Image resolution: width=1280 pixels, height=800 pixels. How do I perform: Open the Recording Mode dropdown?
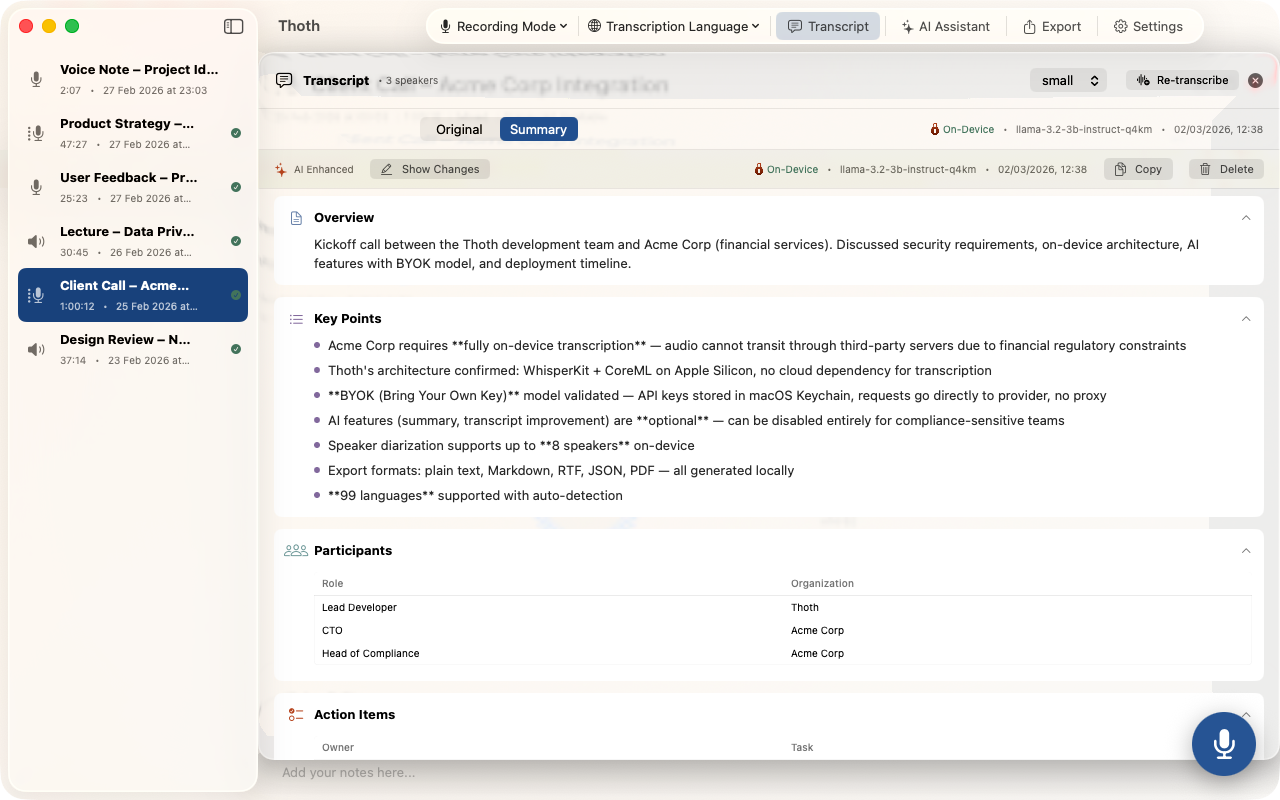pyautogui.click(x=504, y=27)
